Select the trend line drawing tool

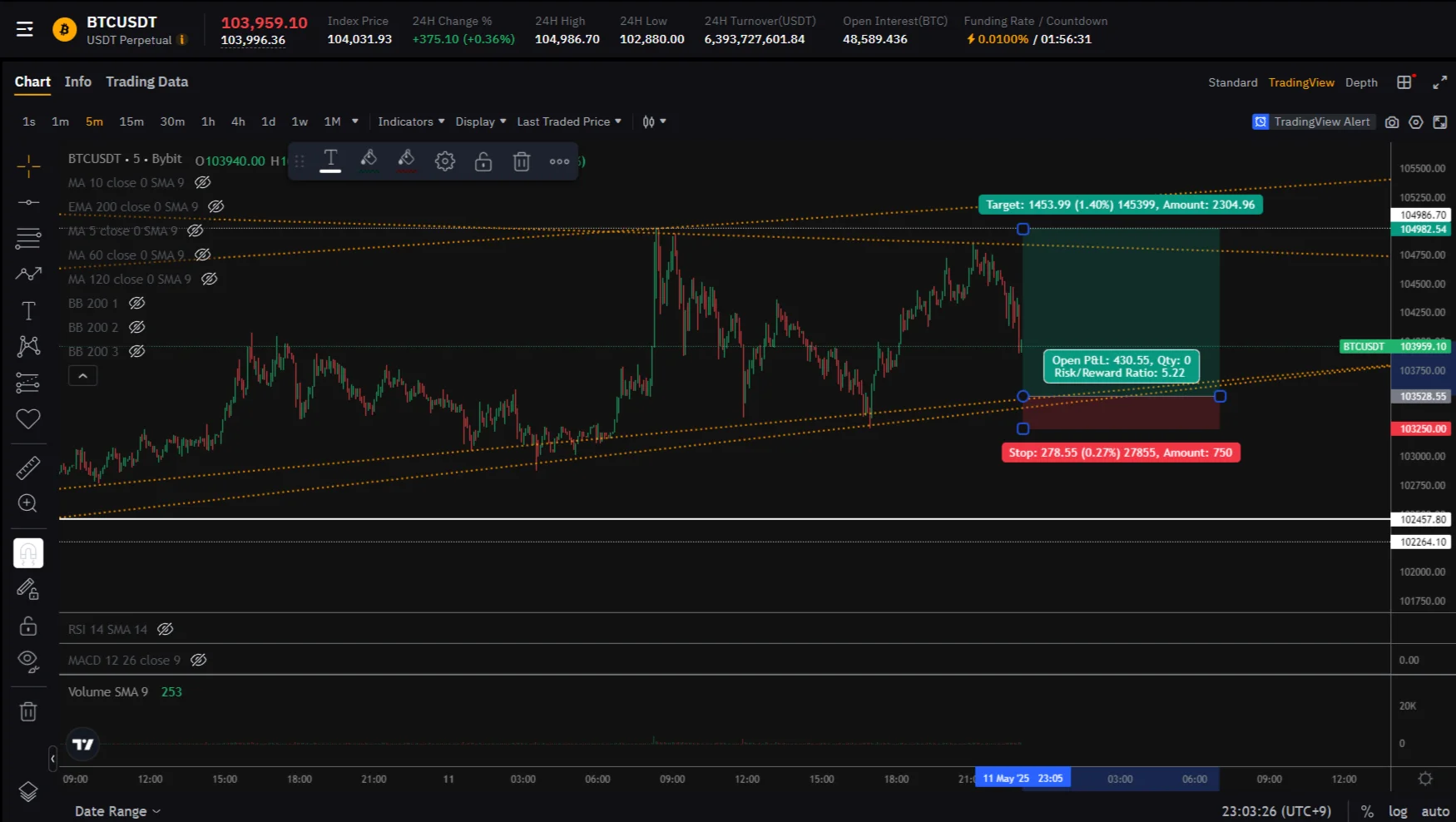pos(28,202)
